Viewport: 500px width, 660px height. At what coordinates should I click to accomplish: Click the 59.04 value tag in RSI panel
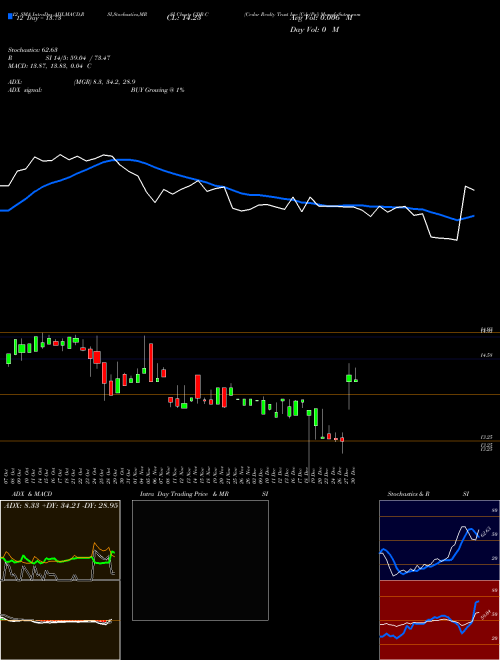pos(485,615)
